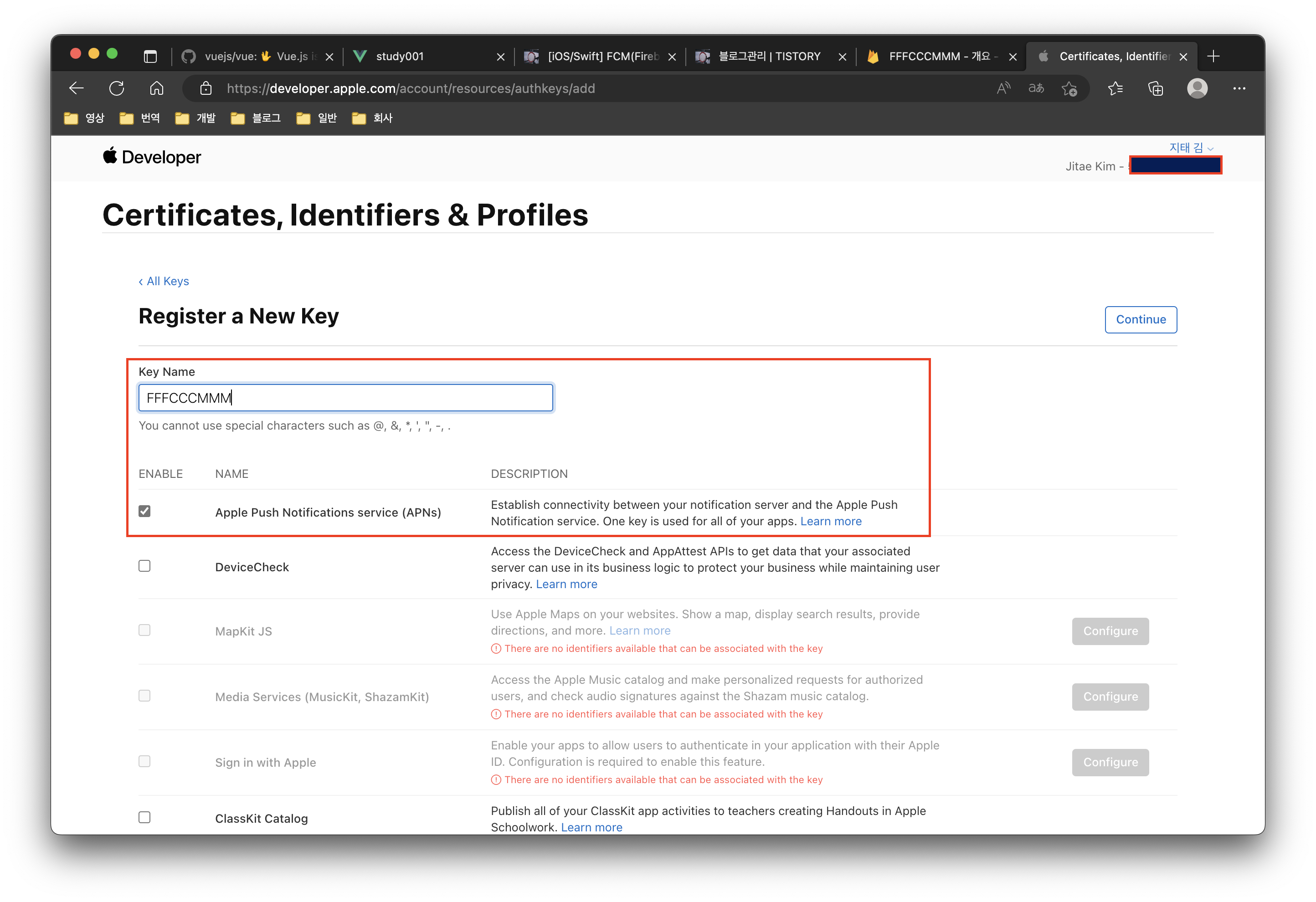
Task: Open the 개발 bookmarks folder
Action: [x=195, y=118]
